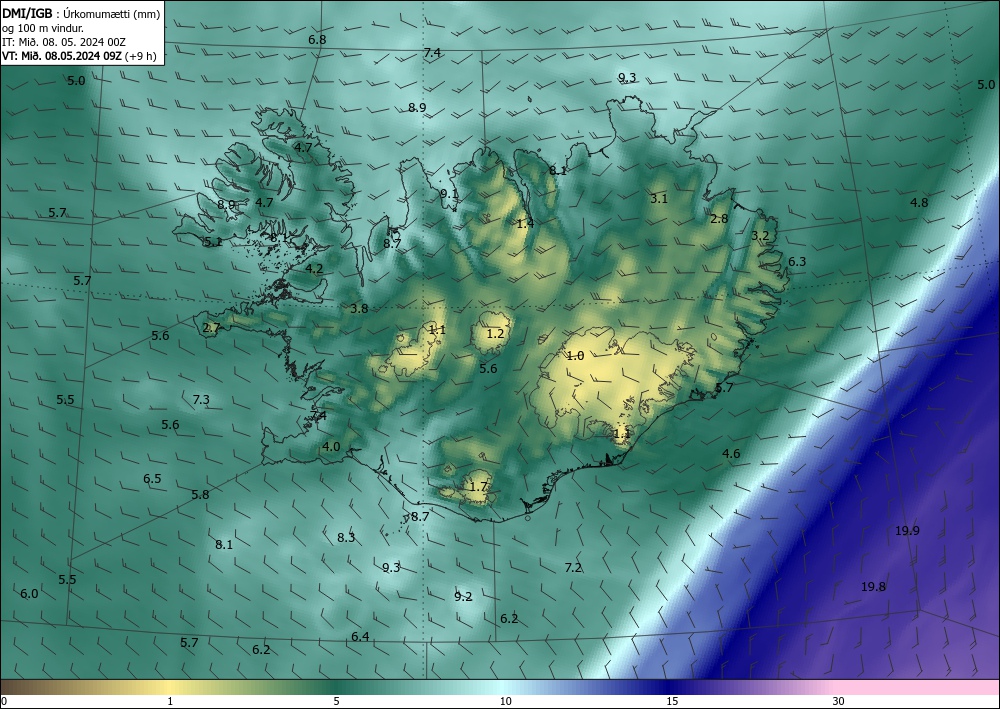
Task: Click the legend tick label 15
Action: (672, 701)
